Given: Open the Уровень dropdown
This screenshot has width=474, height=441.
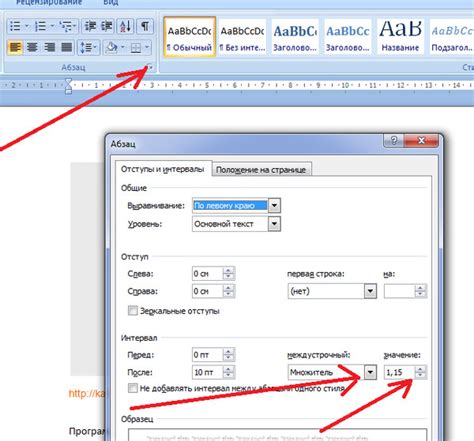Looking at the screenshot, I should coord(274,224).
